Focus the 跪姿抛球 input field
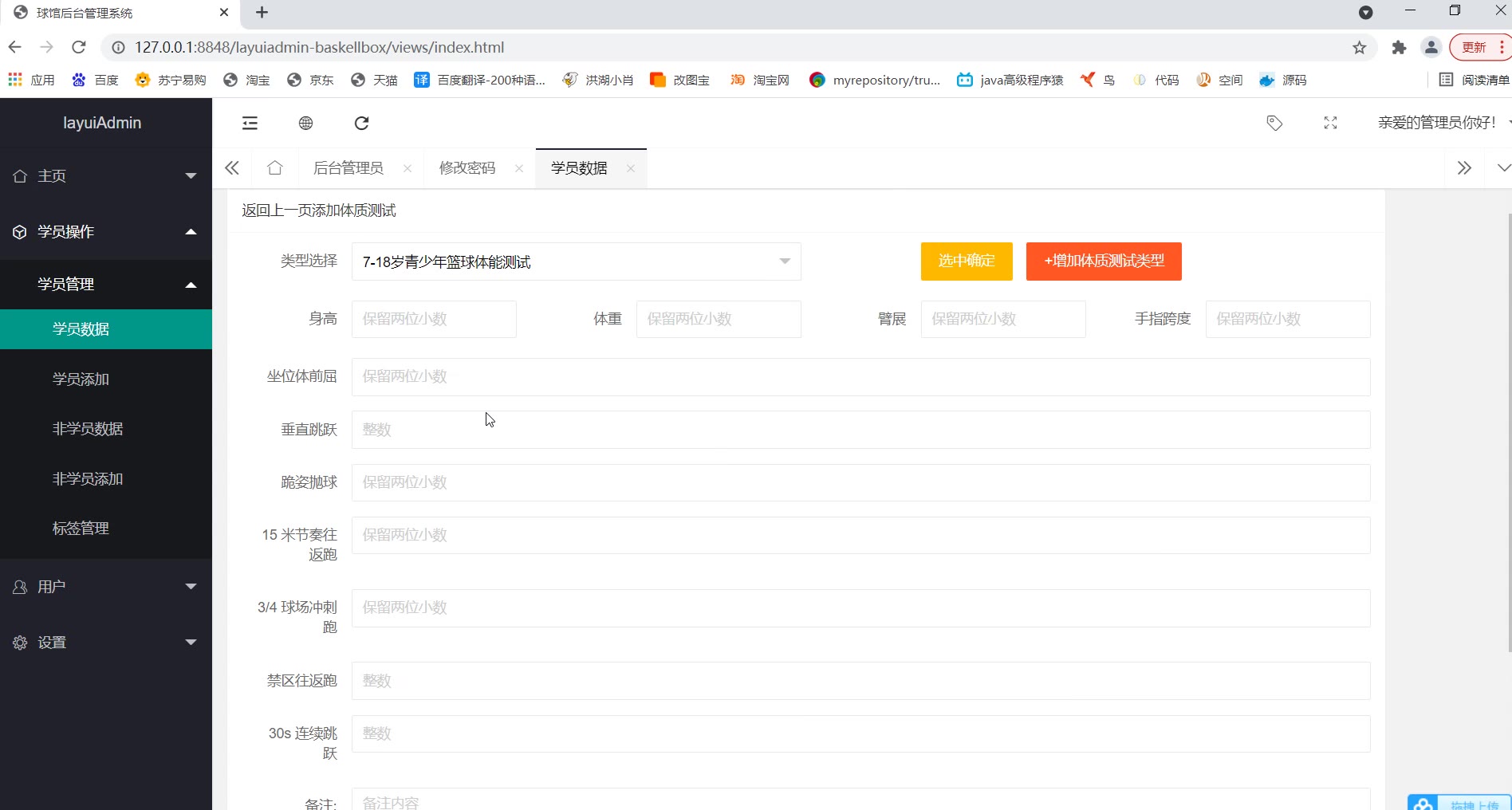The height and width of the screenshot is (810, 1512). [x=861, y=482]
